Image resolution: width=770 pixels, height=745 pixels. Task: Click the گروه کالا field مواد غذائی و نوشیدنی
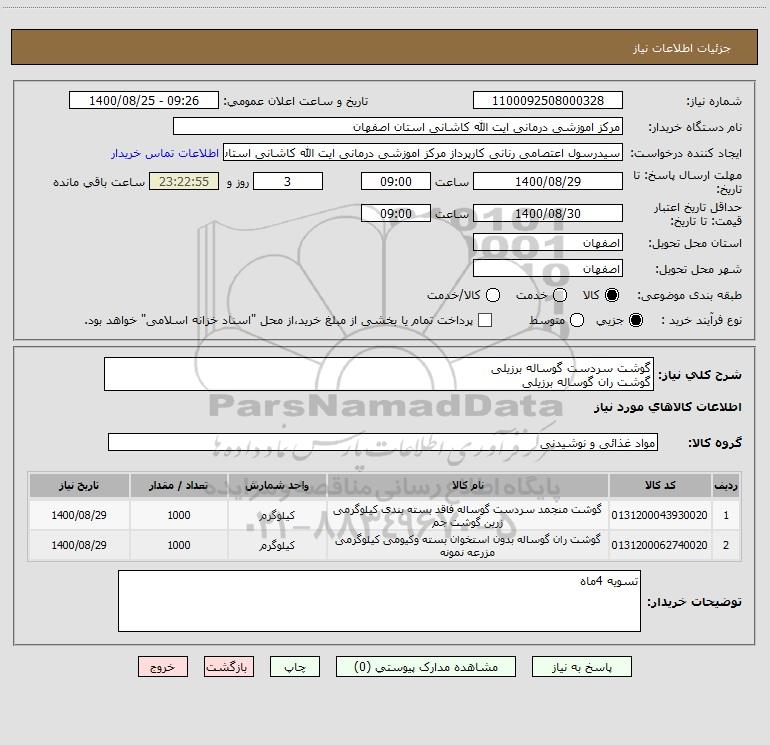pyautogui.click(x=383, y=442)
